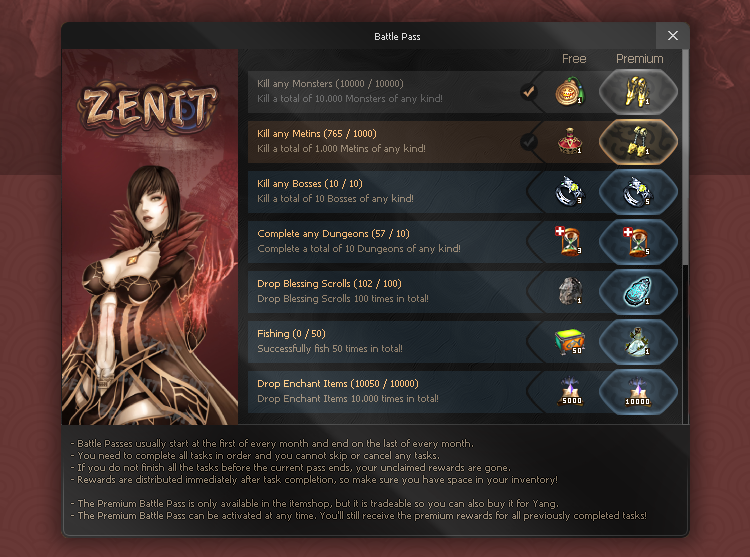
Task: Select the premium 10000 enchant reward icon
Action: point(638,392)
